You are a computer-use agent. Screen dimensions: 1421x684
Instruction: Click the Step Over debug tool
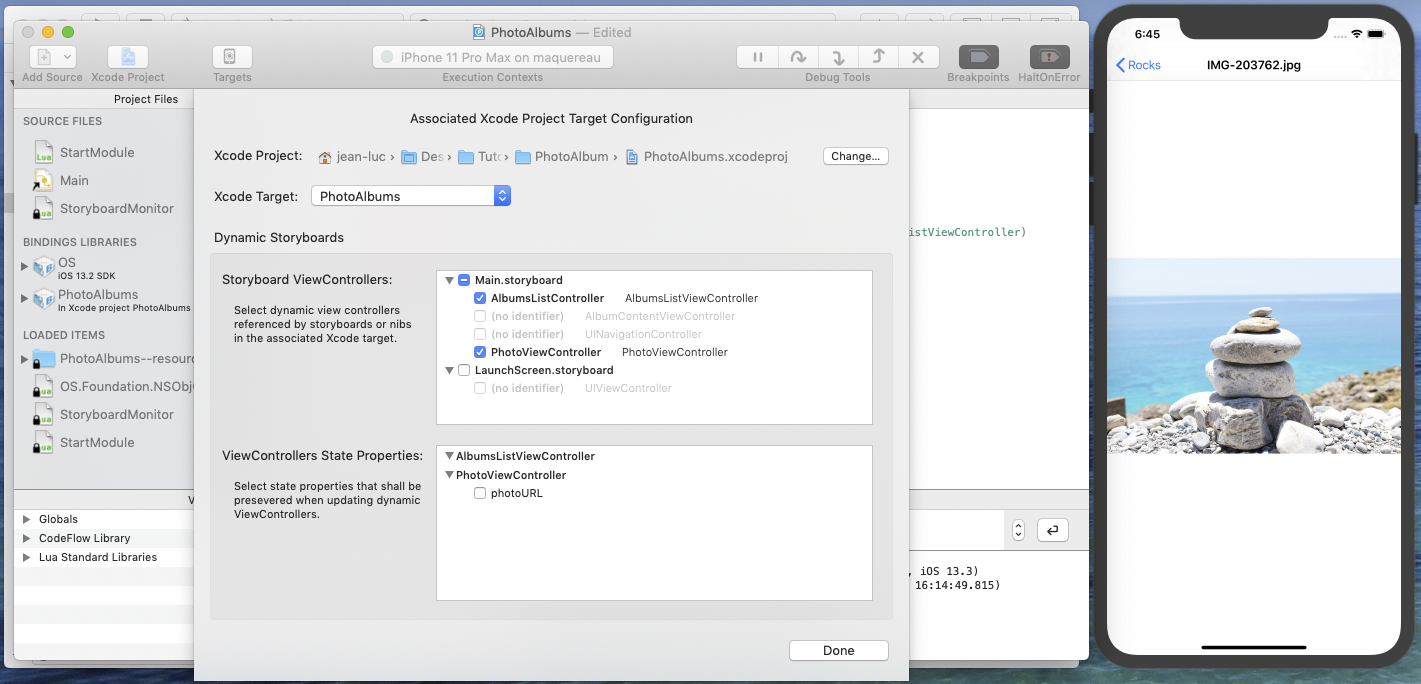click(798, 57)
